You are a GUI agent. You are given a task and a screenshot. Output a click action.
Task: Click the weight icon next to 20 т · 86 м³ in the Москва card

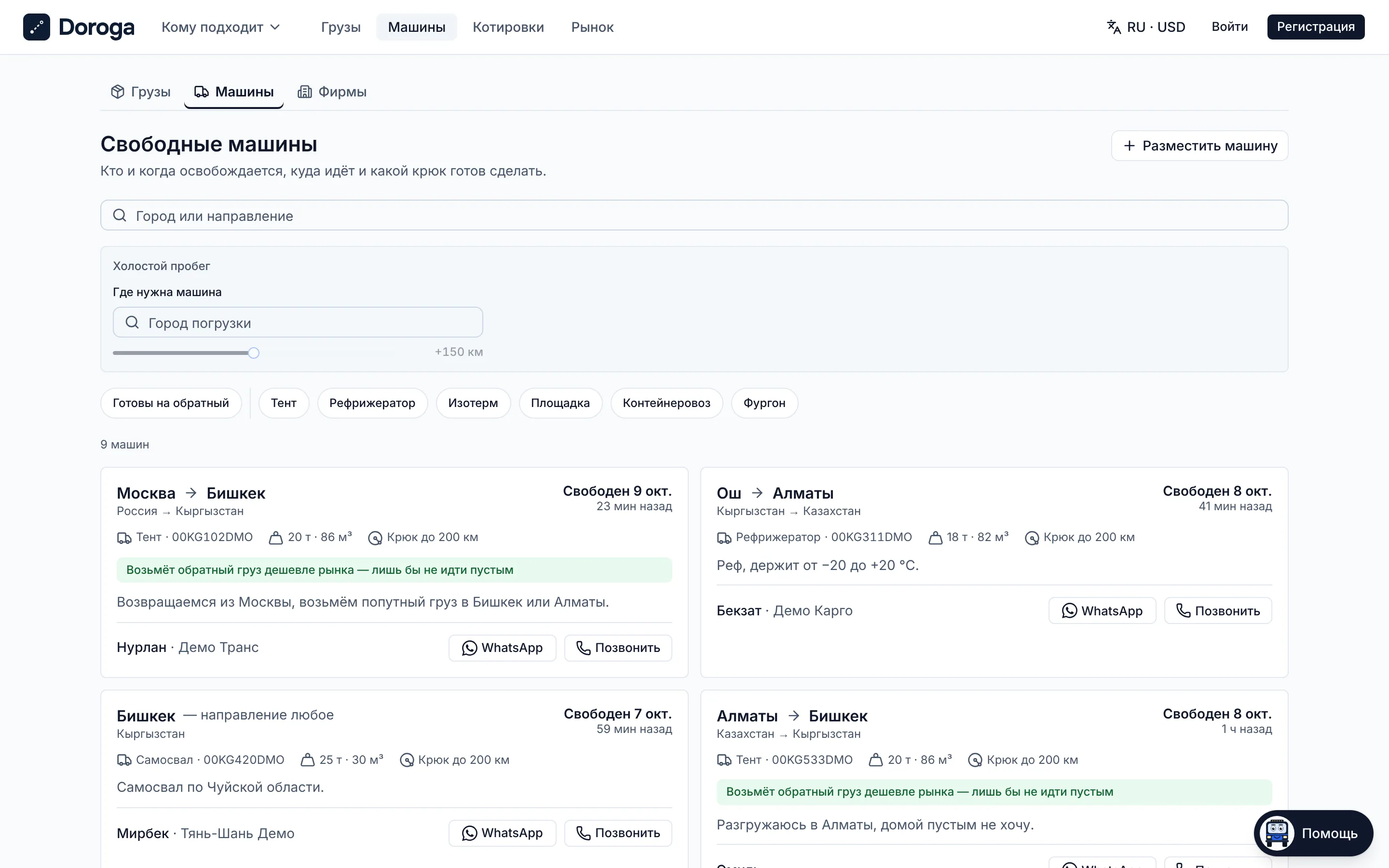coord(276,538)
